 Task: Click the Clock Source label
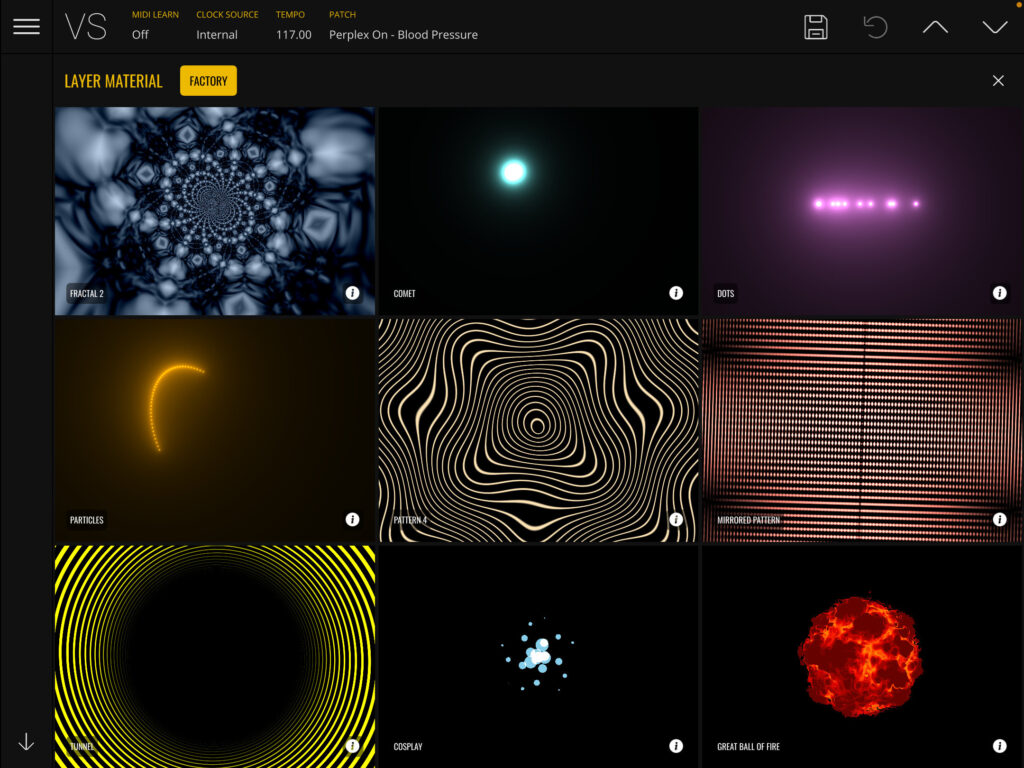click(x=227, y=14)
